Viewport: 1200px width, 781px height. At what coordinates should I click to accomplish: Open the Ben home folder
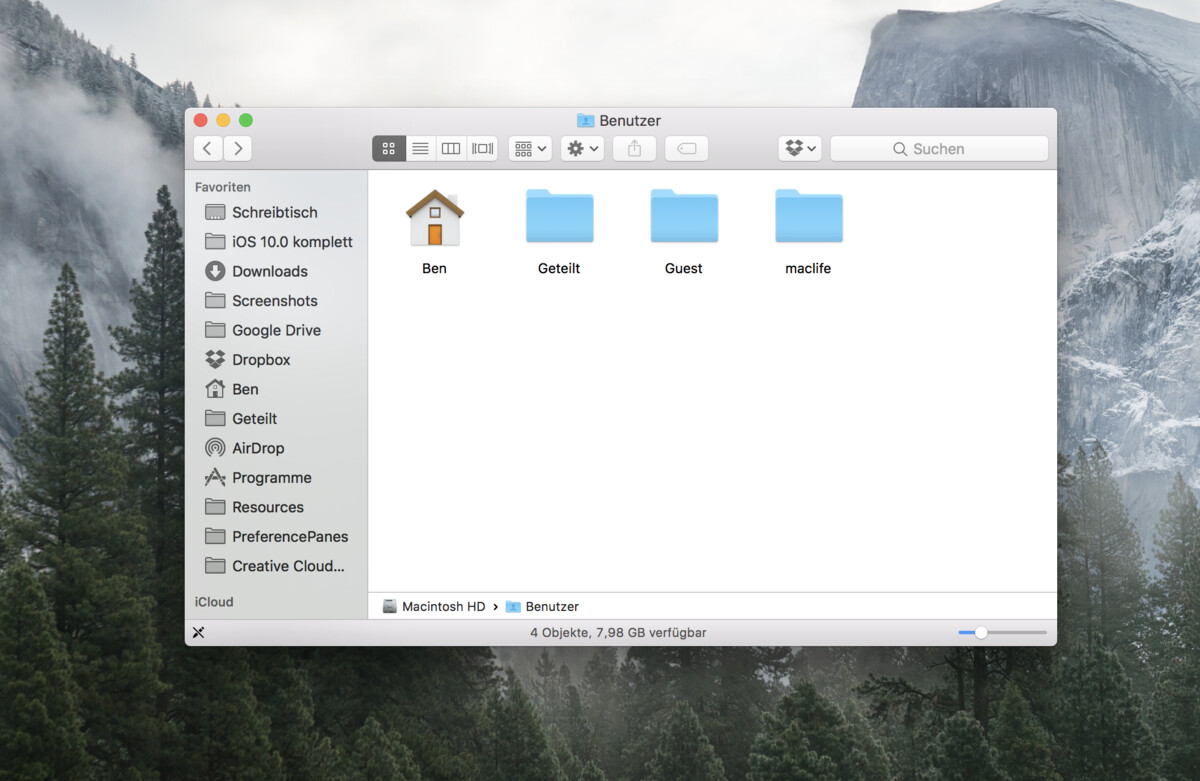click(434, 216)
